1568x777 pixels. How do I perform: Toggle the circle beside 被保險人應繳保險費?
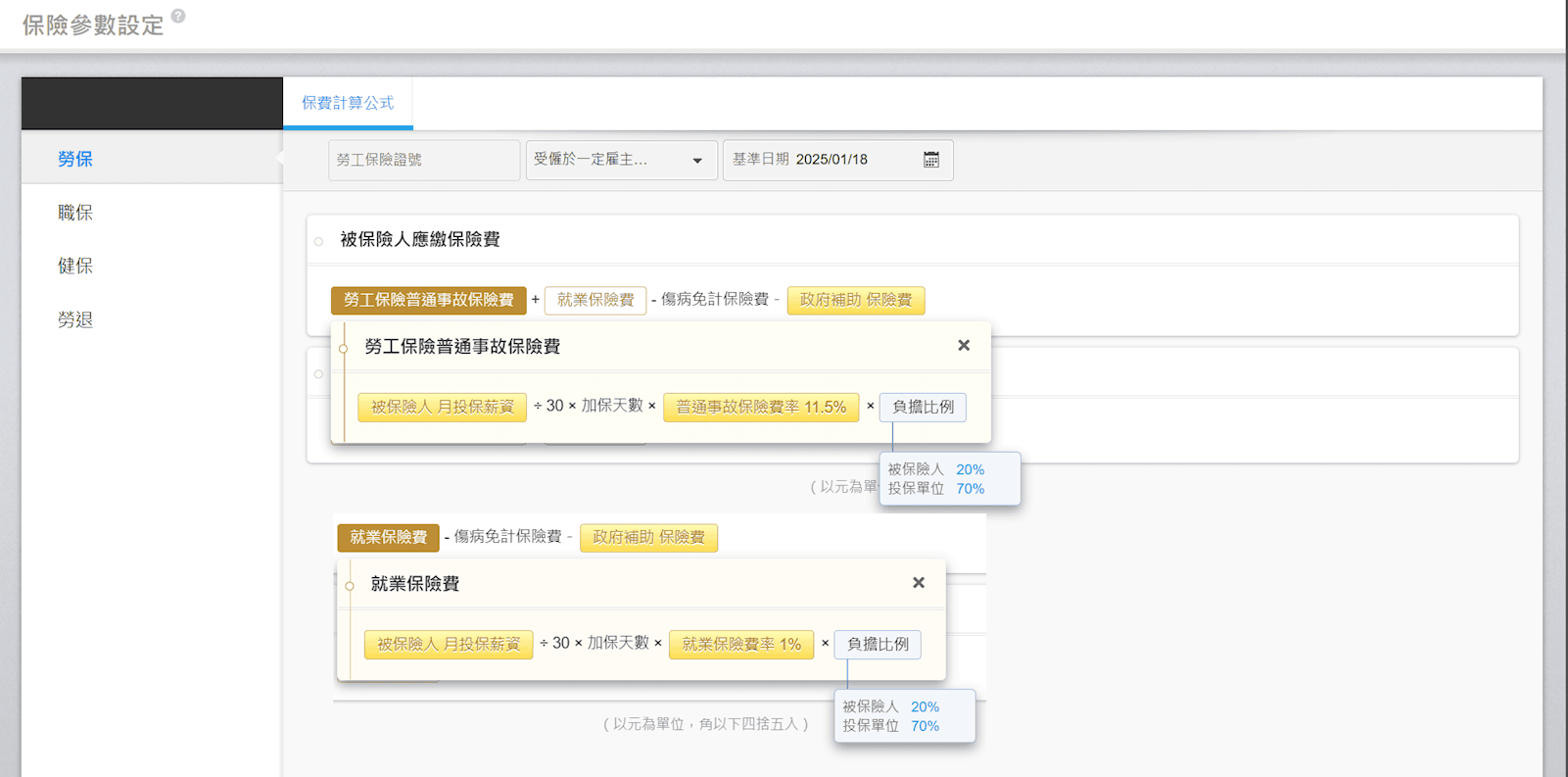tap(319, 241)
